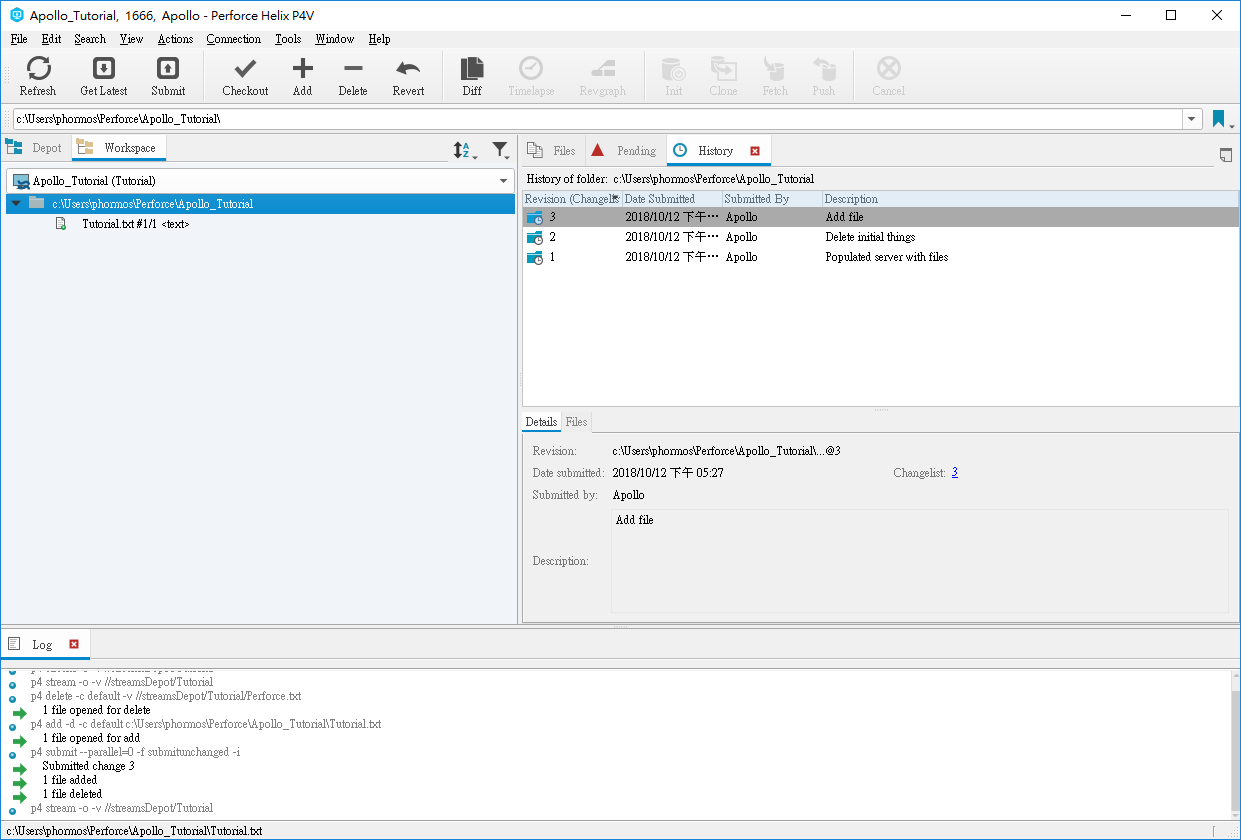Click the Changelist 3 link in Details
Screen dimensions: 1241x840
click(954, 472)
